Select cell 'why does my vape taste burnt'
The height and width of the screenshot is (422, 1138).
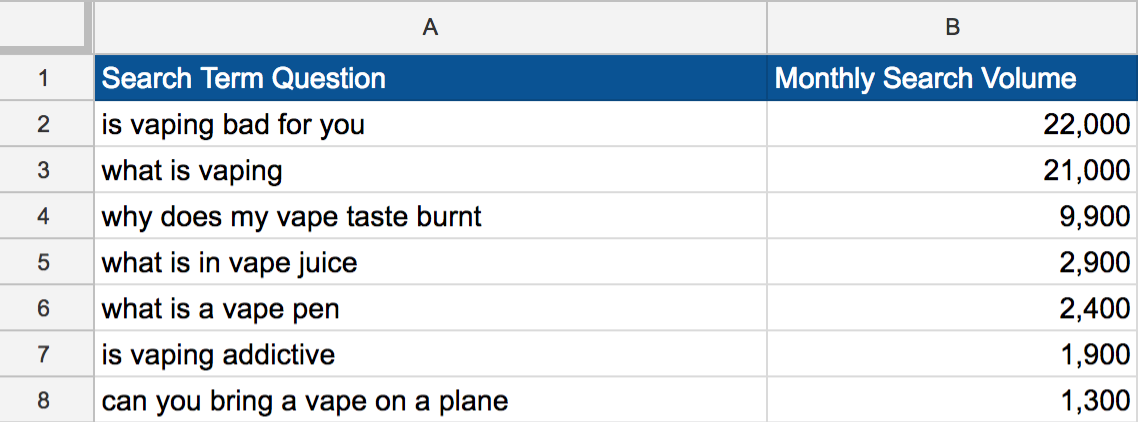point(430,216)
